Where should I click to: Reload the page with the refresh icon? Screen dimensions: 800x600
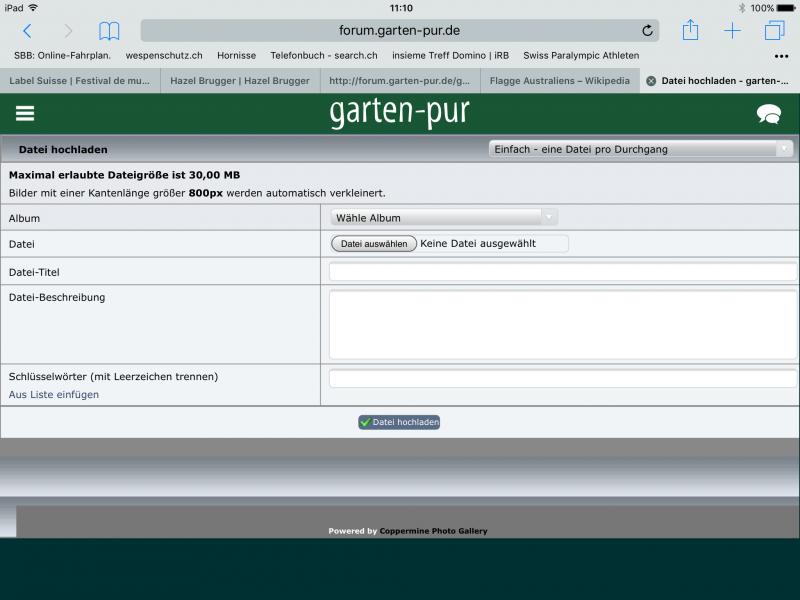pos(647,31)
